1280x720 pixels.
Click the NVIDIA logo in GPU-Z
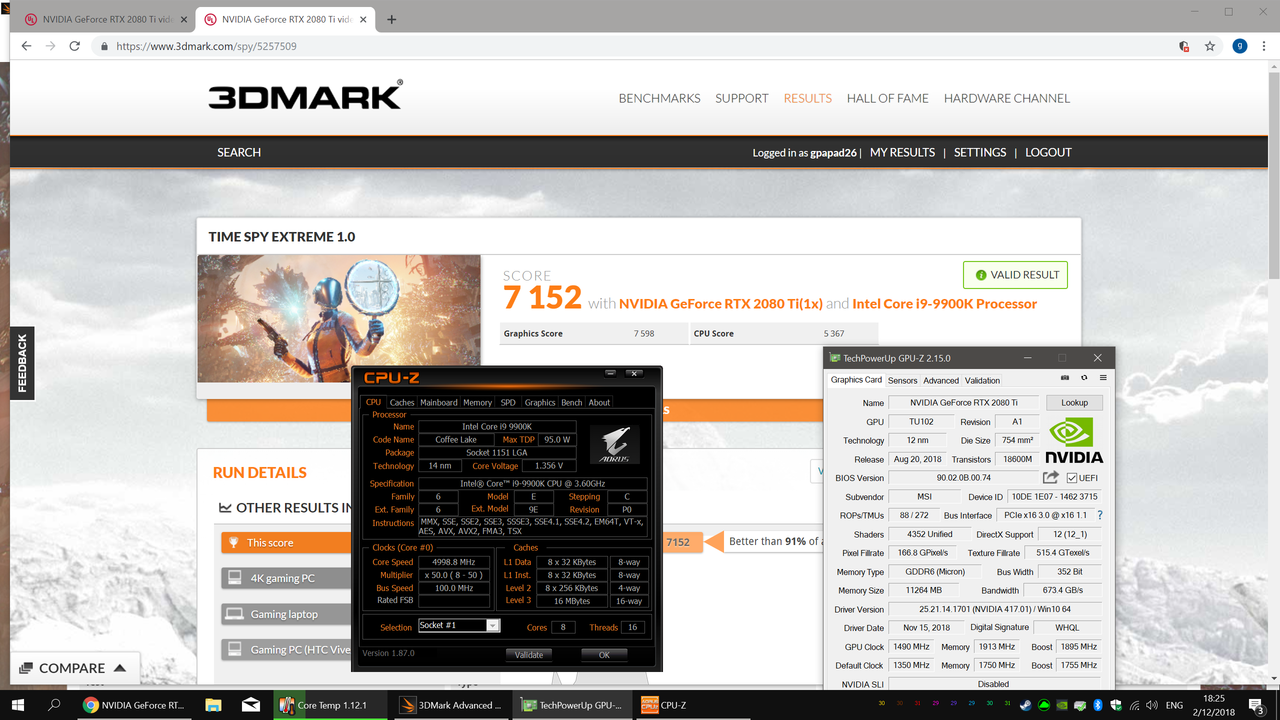(x=1075, y=441)
